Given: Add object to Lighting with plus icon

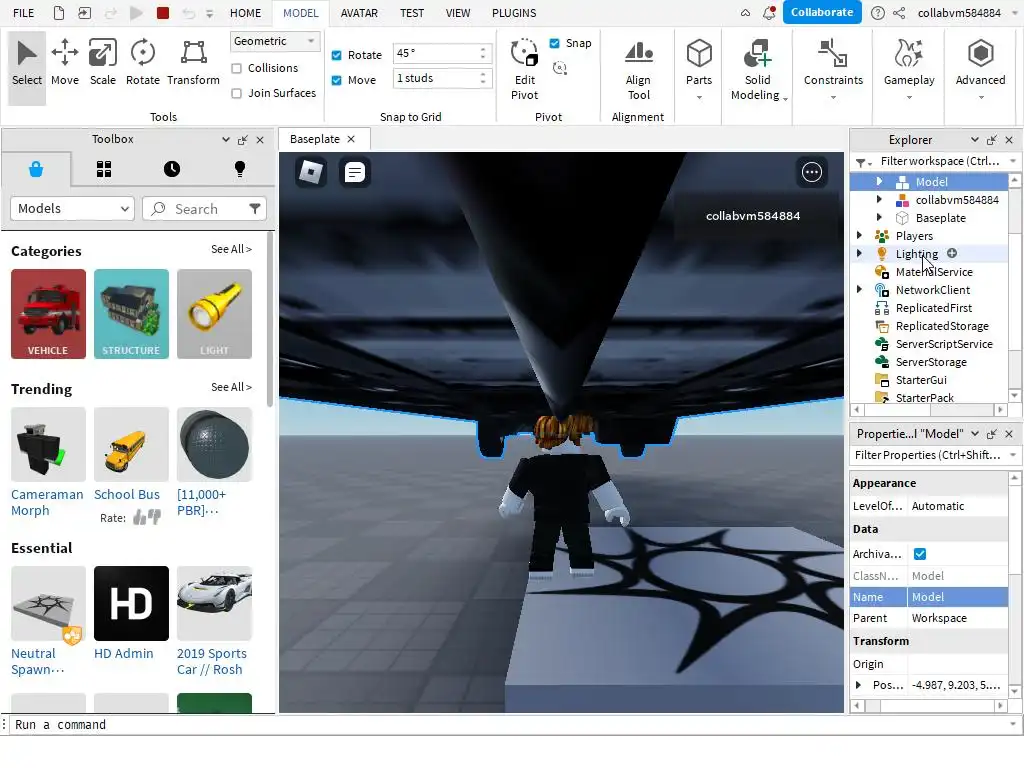Looking at the screenshot, I should tap(952, 253).
